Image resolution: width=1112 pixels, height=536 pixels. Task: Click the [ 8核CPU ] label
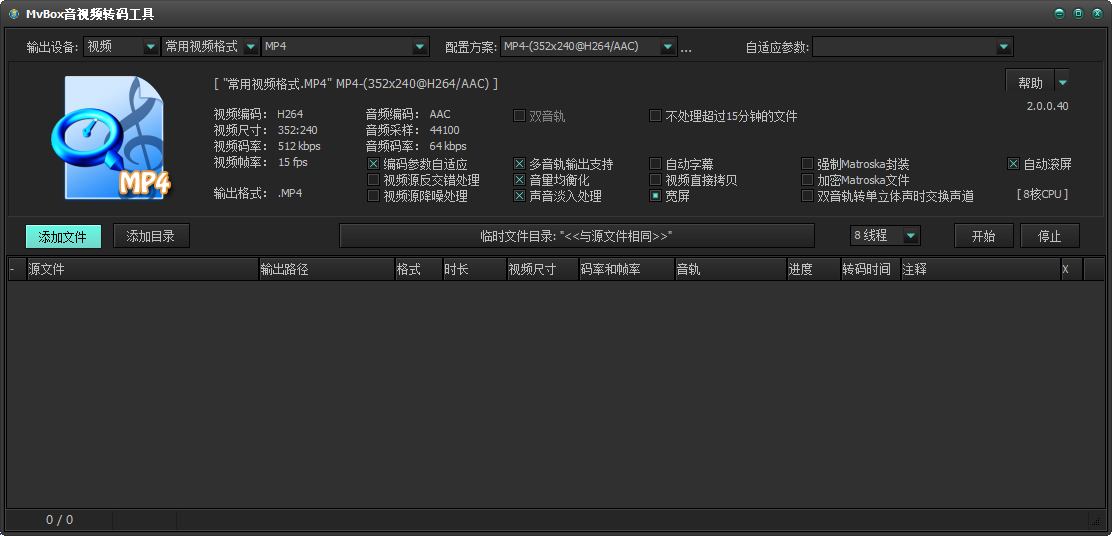(x=1042, y=194)
